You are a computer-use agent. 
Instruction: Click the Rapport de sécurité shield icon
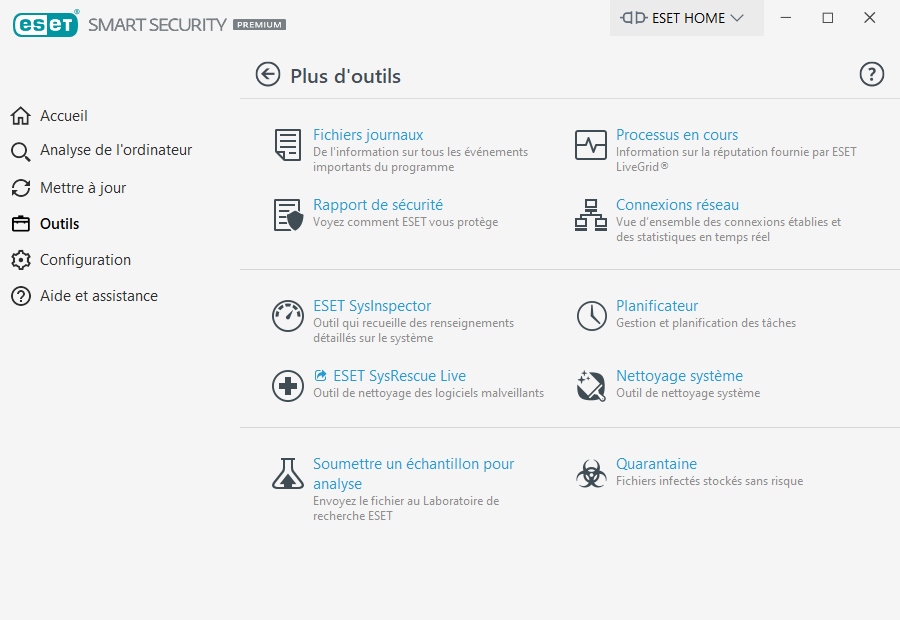click(288, 215)
